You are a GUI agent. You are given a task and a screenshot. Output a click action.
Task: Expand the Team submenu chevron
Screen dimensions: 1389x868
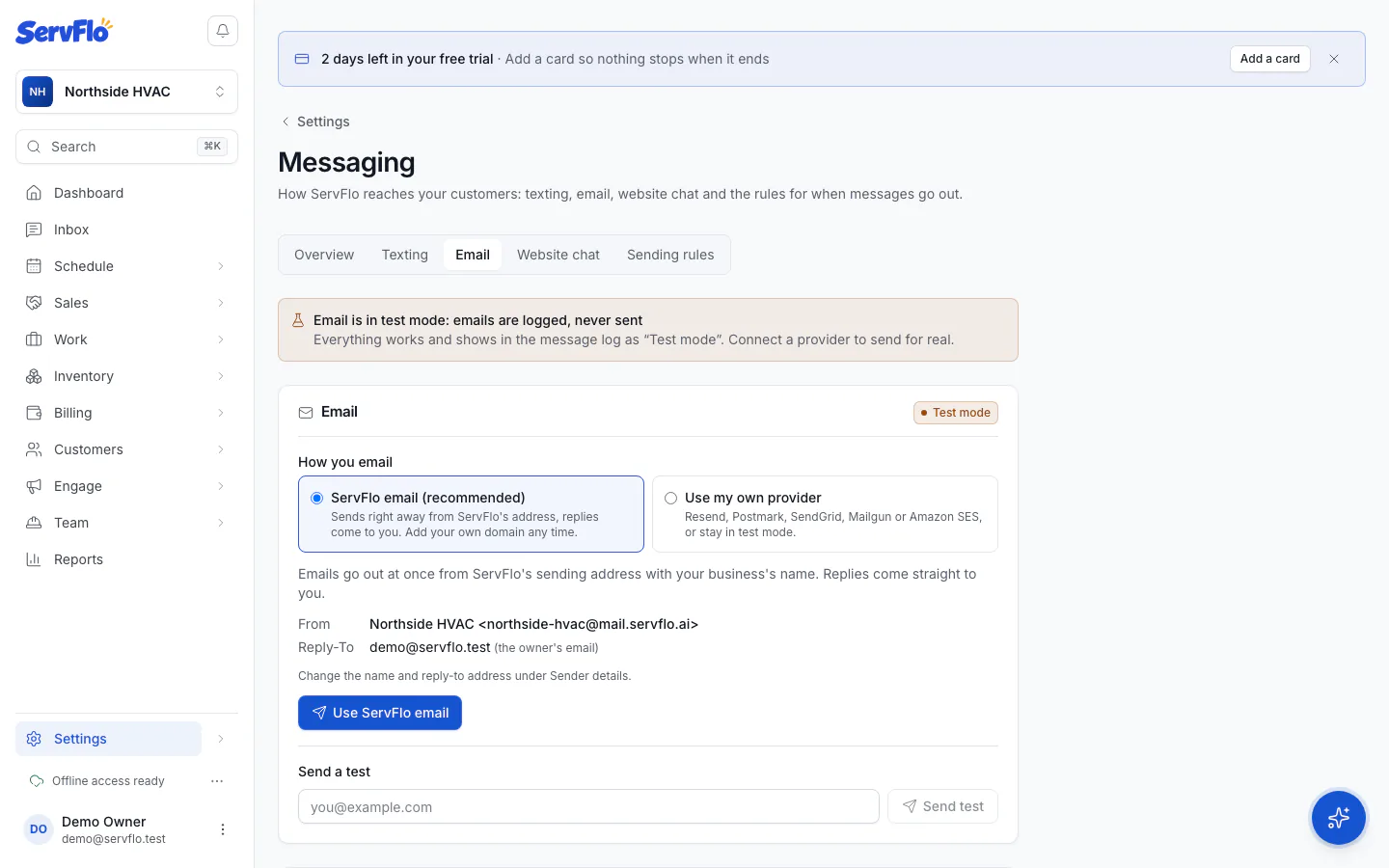[221, 523]
